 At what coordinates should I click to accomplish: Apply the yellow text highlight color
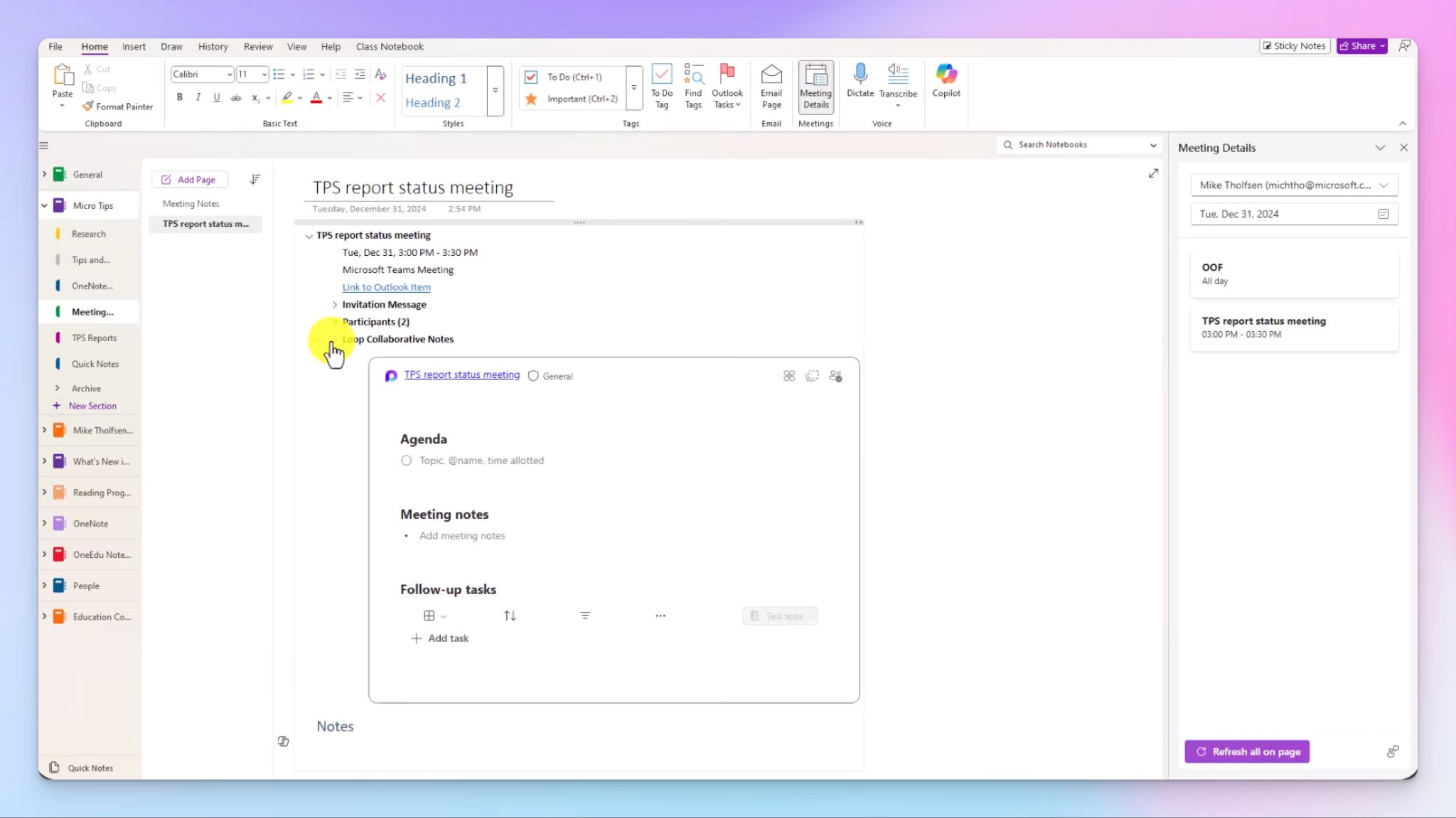(287, 97)
